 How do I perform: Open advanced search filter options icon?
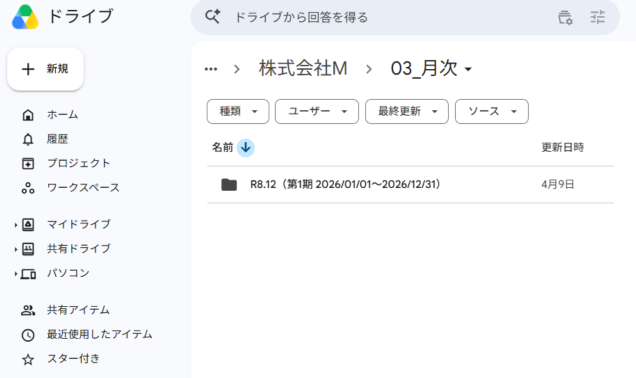pyautogui.click(x=597, y=17)
